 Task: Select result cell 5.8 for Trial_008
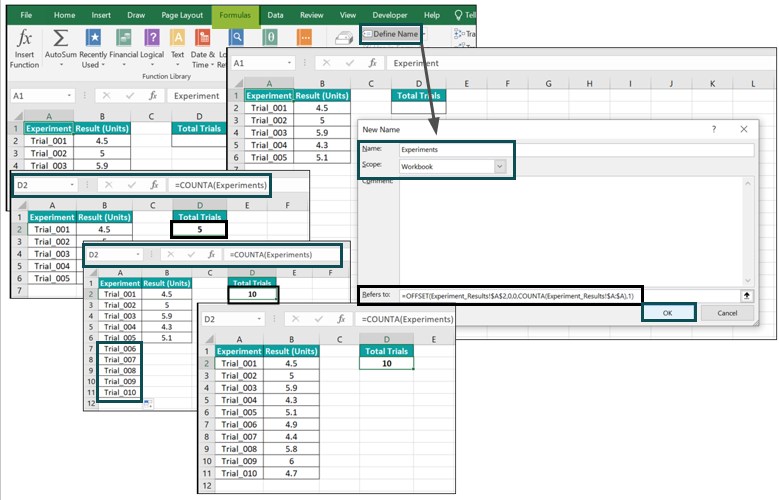pyautogui.click(x=291, y=449)
